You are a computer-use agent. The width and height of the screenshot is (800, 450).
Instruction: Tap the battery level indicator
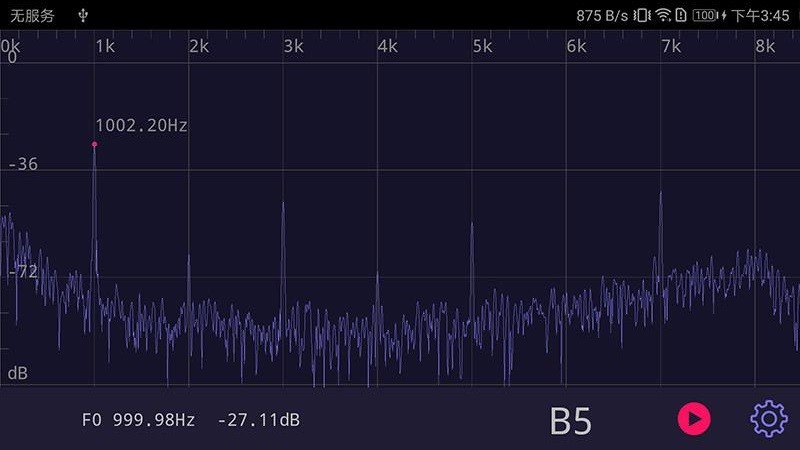tap(705, 15)
